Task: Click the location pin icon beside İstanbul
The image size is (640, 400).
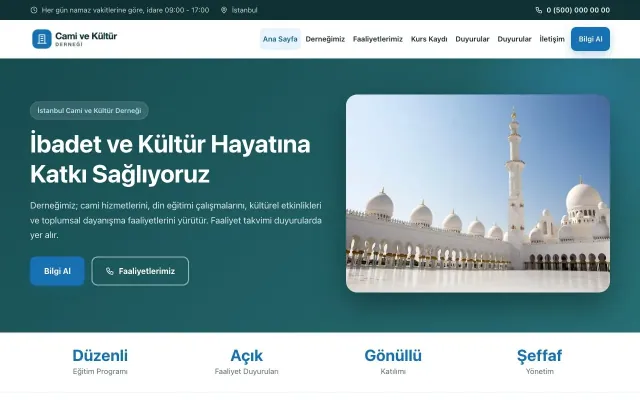Action: tap(224, 10)
